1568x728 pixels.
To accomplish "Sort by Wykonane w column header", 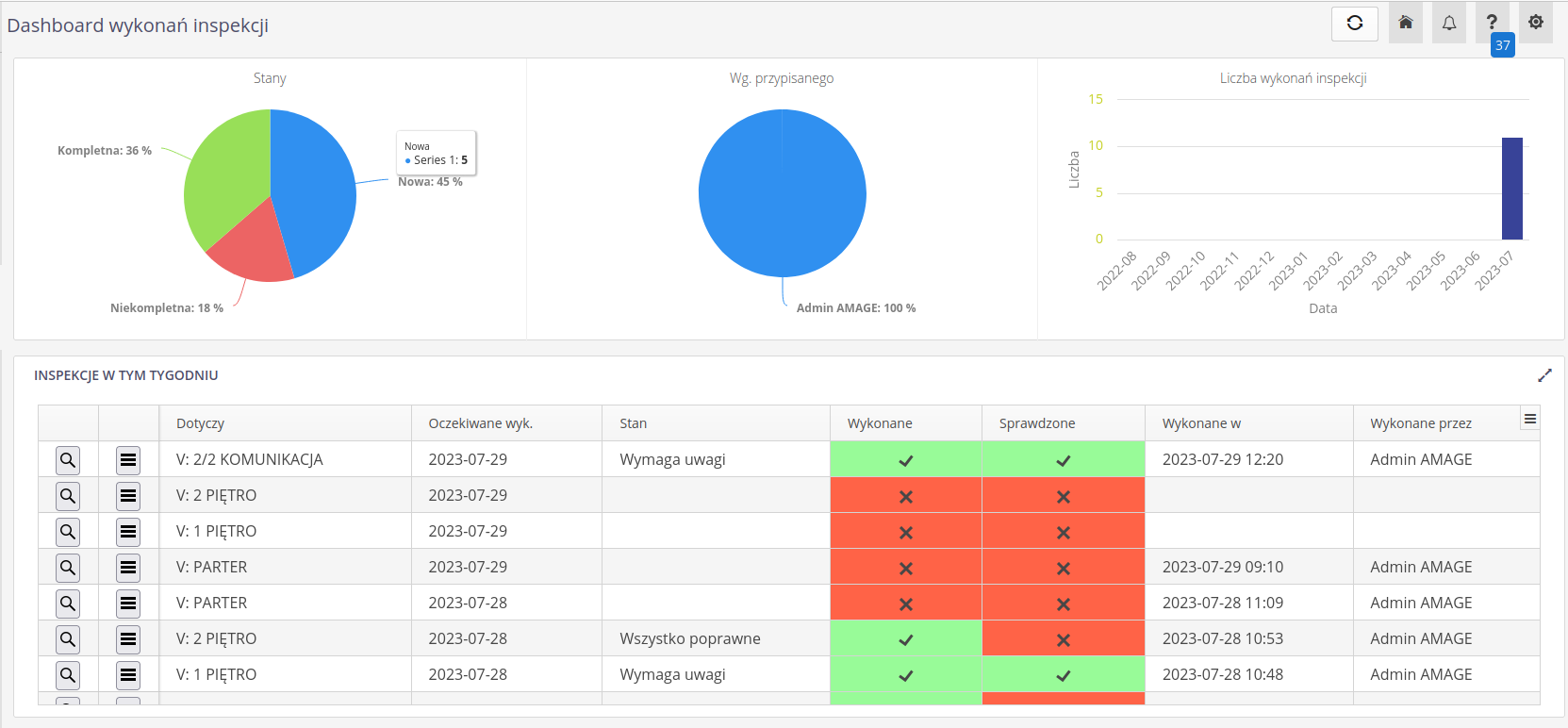I will pyautogui.click(x=1249, y=423).
